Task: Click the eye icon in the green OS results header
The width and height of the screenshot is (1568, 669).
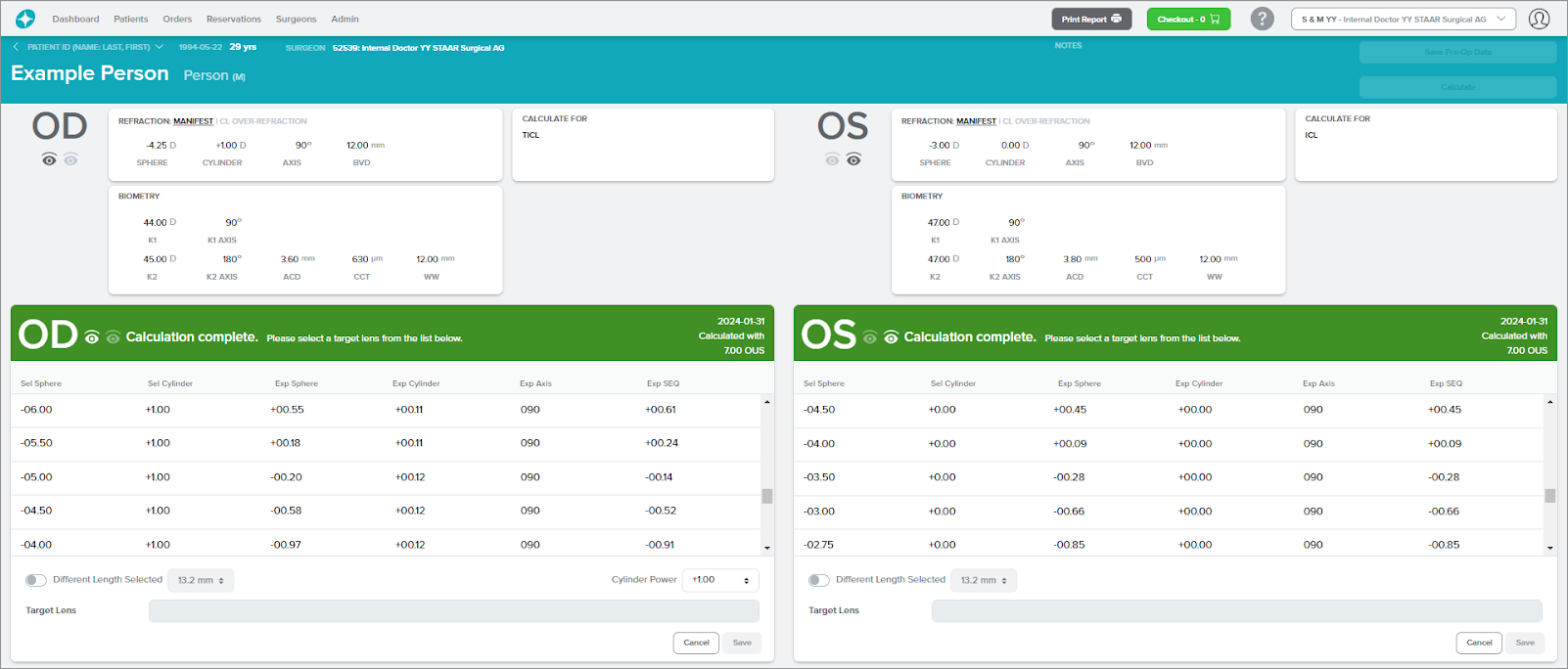Action: pyautogui.click(x=891, y=337)
